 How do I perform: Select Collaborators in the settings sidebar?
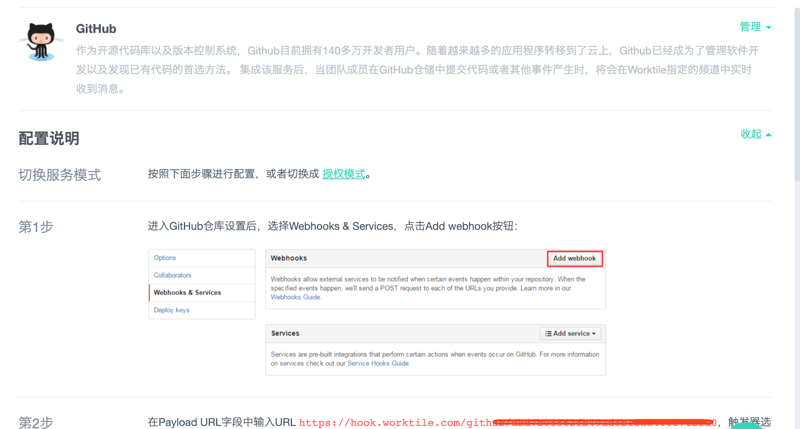pyautogui.click(x=173, y=275)
